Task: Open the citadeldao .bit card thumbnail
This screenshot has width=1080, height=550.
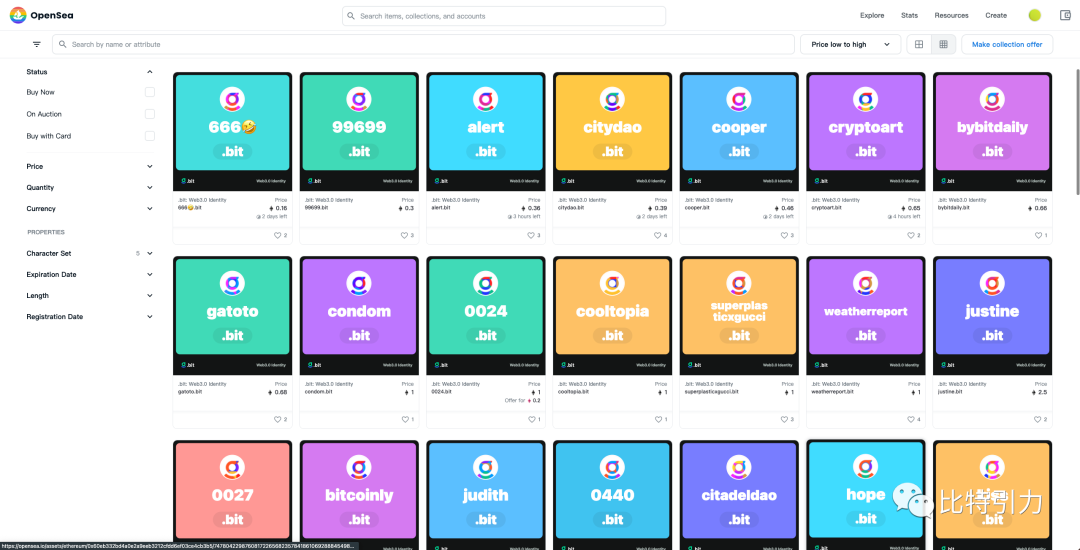Action: coord(739,495)
